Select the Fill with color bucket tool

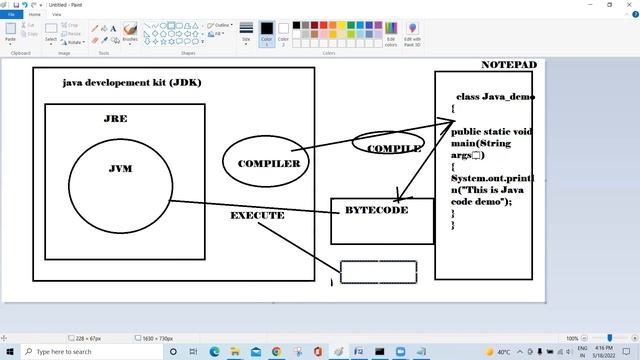coord(104,29)
